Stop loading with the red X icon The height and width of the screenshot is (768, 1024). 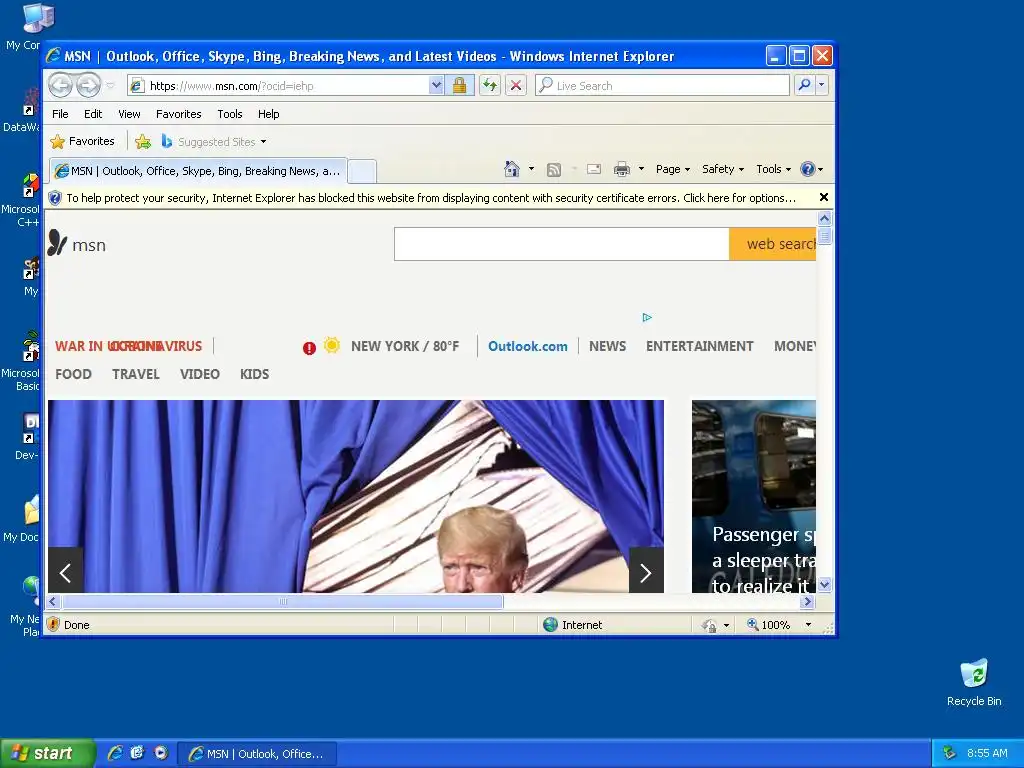(516, 85)
